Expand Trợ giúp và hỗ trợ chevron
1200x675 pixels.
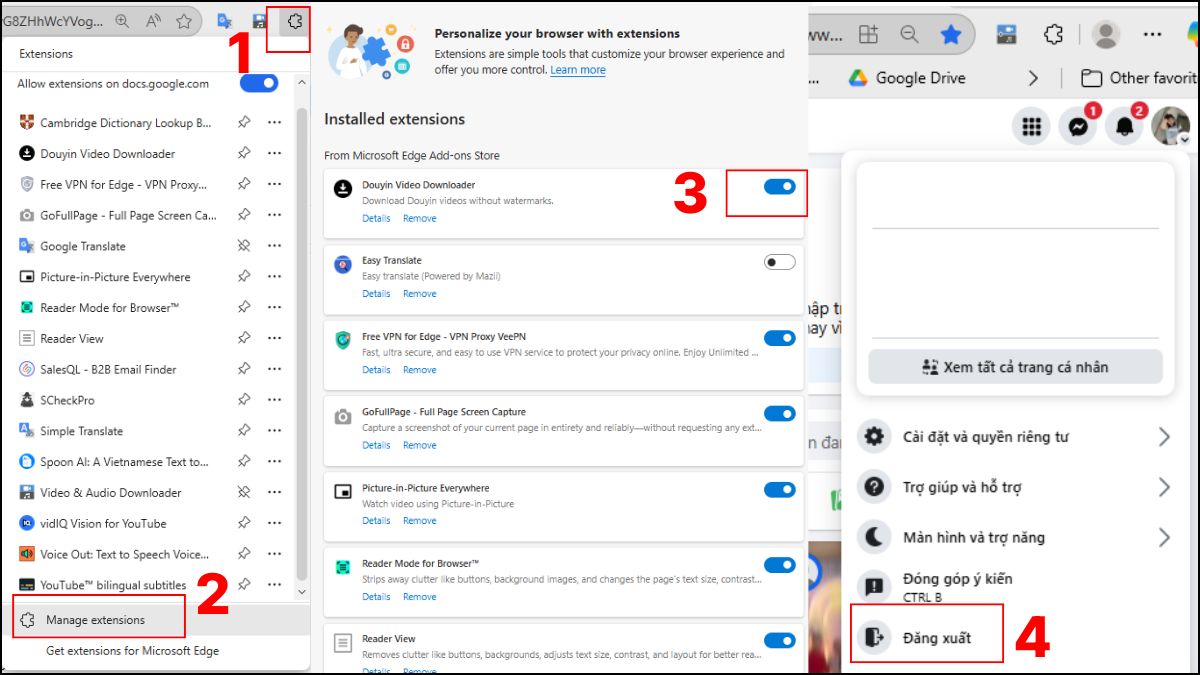tap(1164, 487)
